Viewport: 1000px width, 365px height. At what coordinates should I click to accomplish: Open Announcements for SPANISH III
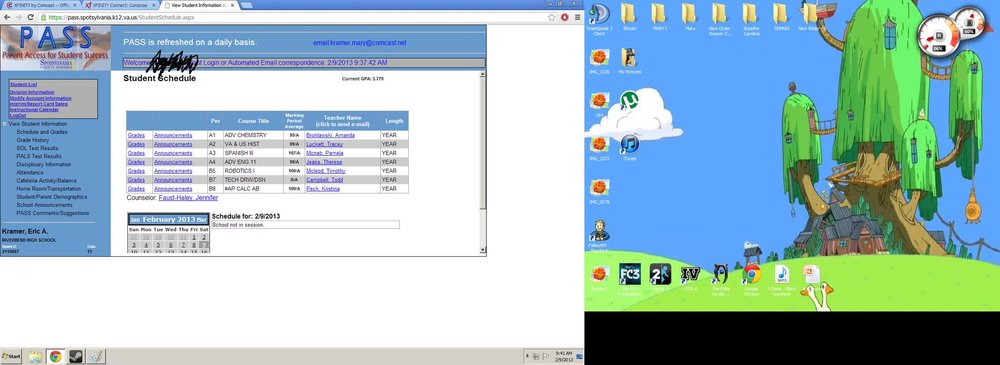pyautogui.click(x=173, y=153)
